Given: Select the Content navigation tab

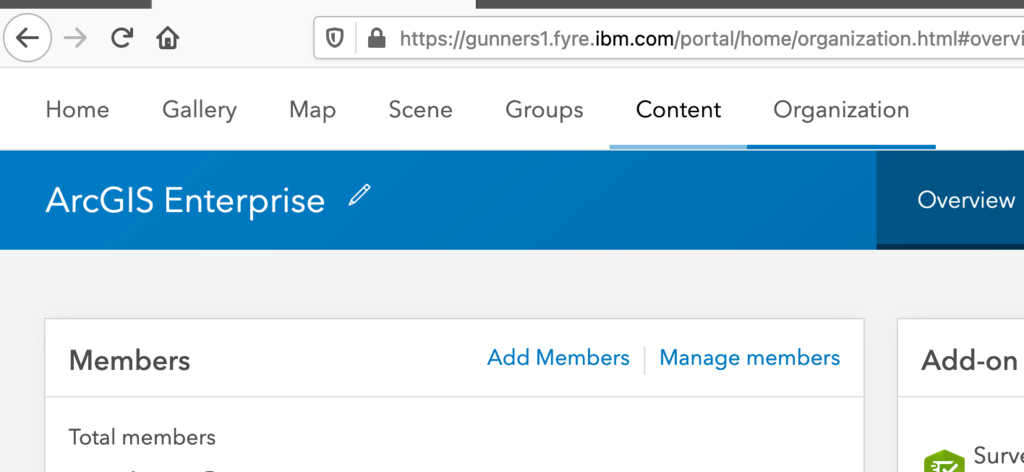Looking at the screenshot, I should click(679, 110).
